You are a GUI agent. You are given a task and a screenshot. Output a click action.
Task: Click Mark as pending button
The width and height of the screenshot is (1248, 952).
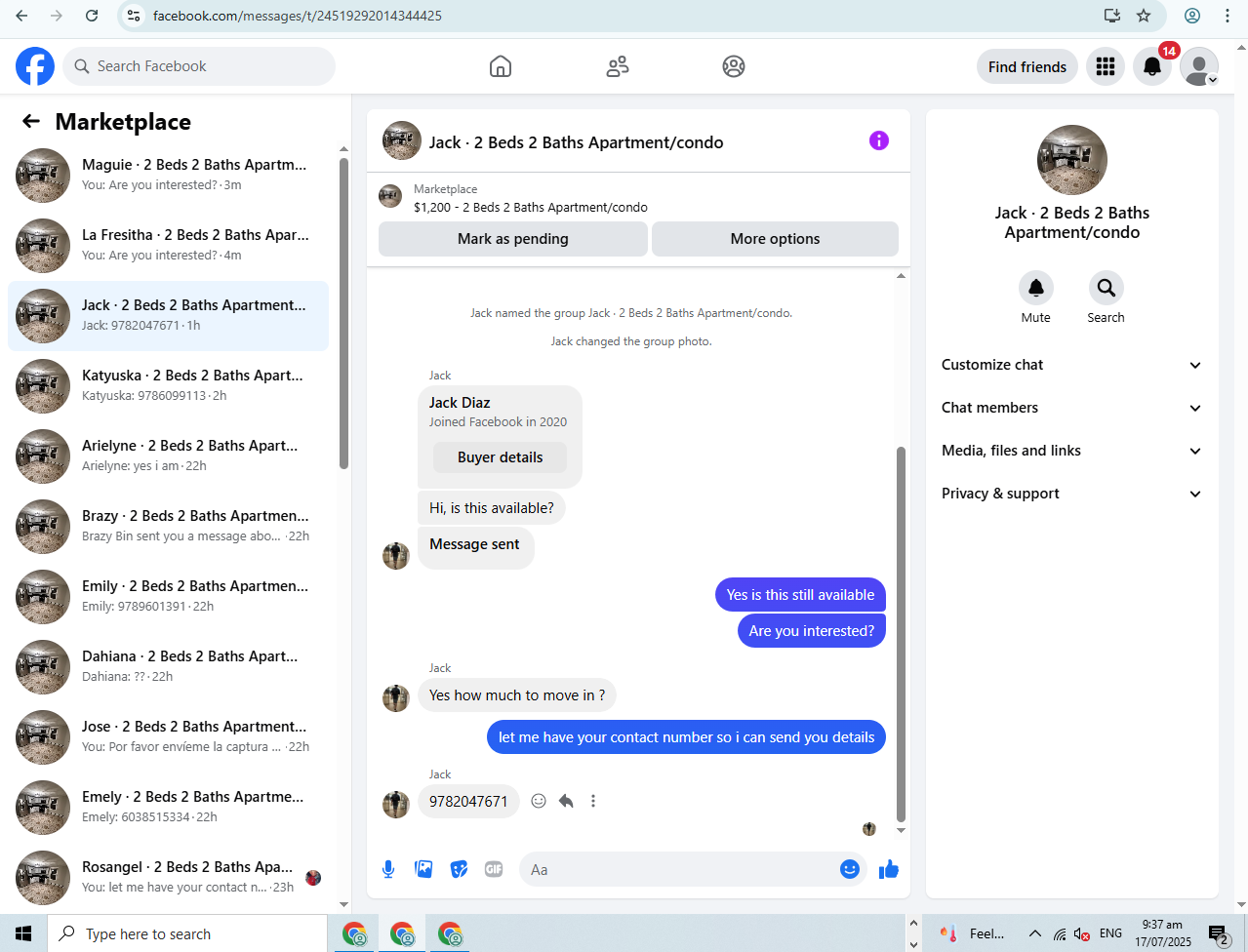[513, 239]
